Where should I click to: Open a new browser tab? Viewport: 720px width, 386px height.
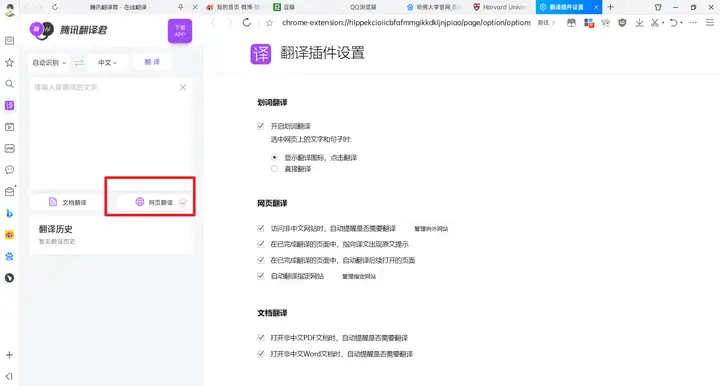coord(610,7)
